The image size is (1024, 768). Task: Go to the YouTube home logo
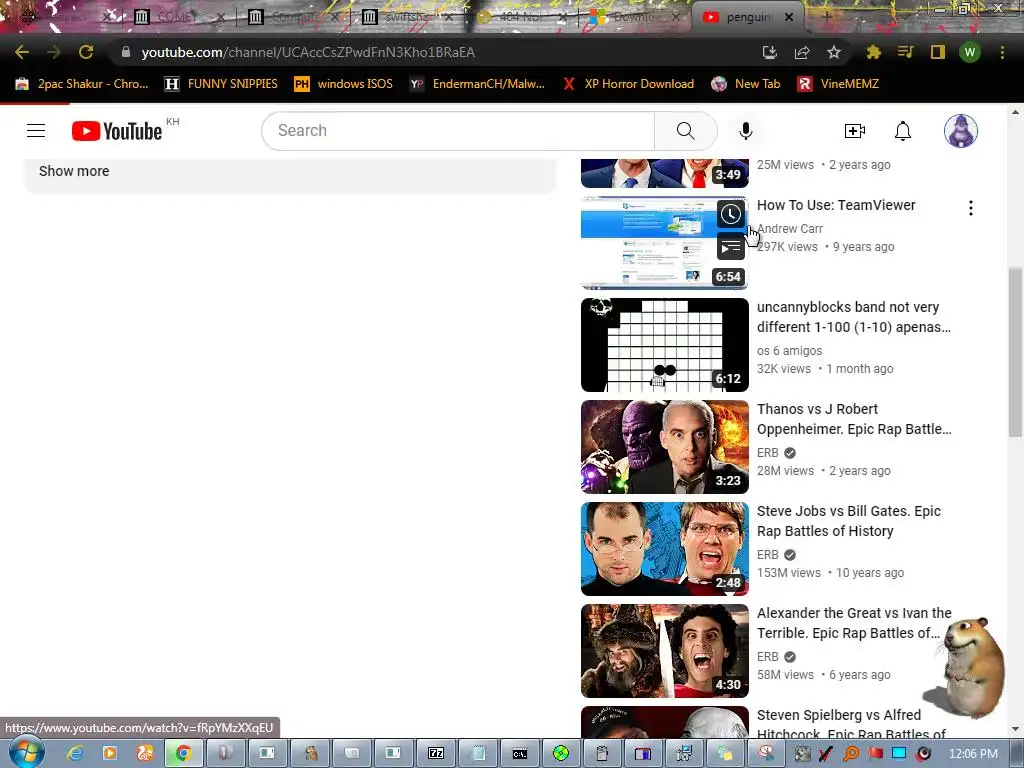pos(116,131)
